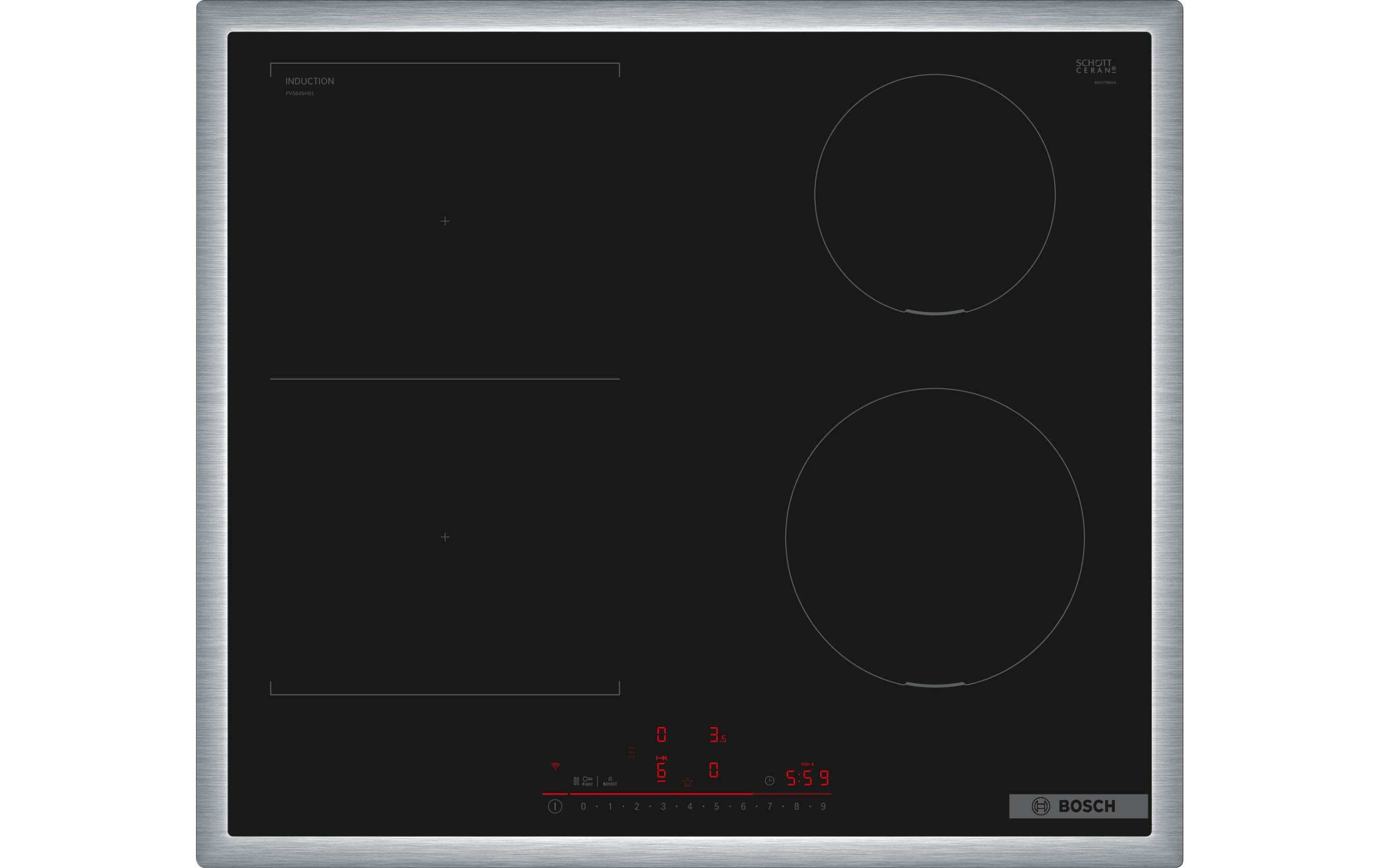Set power level 9 on slider
The width and height of the screenshot is (1380, 868).
[x=823, y=806]
